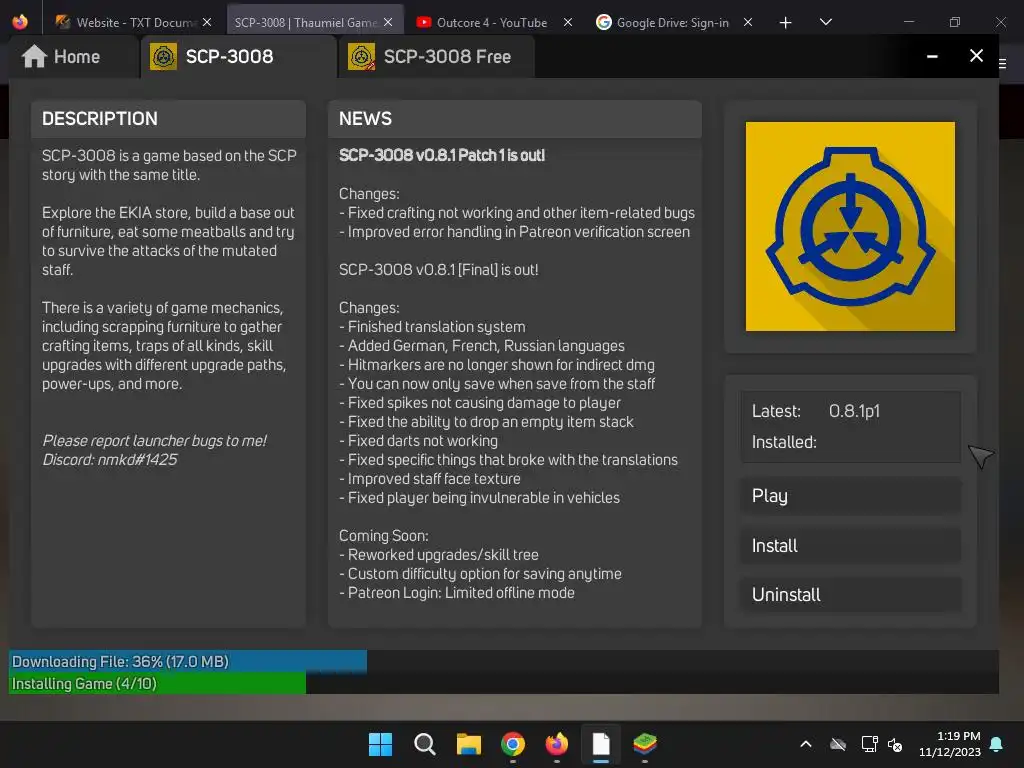Click 'SCP-3008 v0.8.1 Patch 1 is out!' headline
The image size is (1024, 768).
click(x=441, y=155)
